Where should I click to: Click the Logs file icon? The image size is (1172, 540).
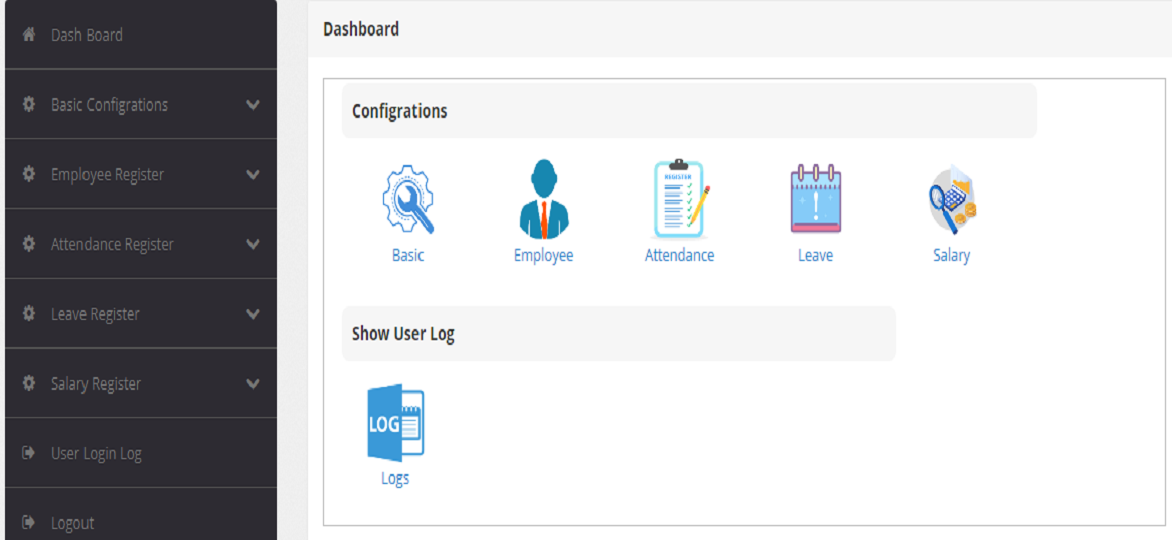pyautogui.click(x=395, y=421)
